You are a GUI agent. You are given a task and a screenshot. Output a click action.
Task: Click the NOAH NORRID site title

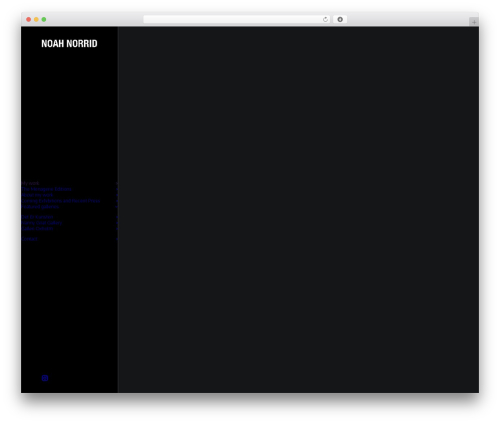pyautogui.click(x=69, y=44)
